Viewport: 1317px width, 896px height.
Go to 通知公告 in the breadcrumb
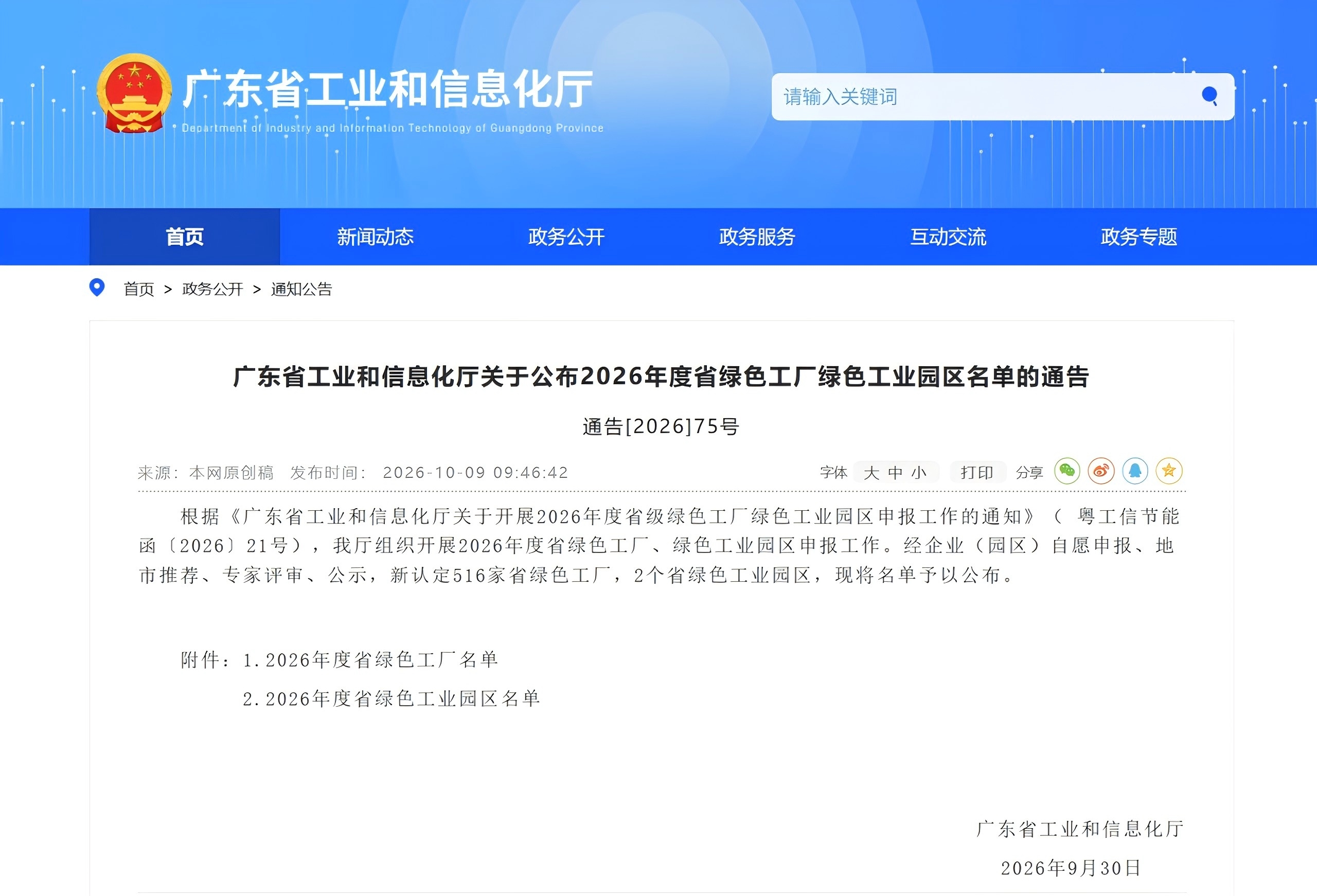point(301,289)
